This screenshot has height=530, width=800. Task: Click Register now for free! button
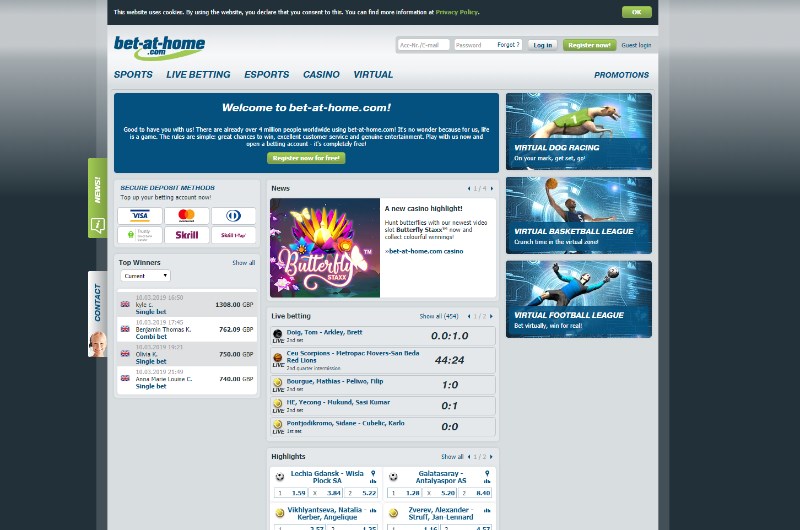[306, 158]
